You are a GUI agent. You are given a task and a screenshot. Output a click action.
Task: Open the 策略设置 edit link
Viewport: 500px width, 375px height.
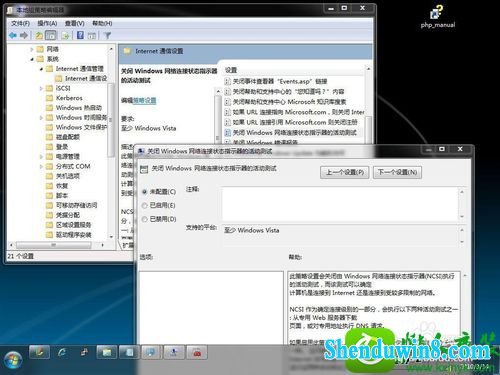pos(145,100)
